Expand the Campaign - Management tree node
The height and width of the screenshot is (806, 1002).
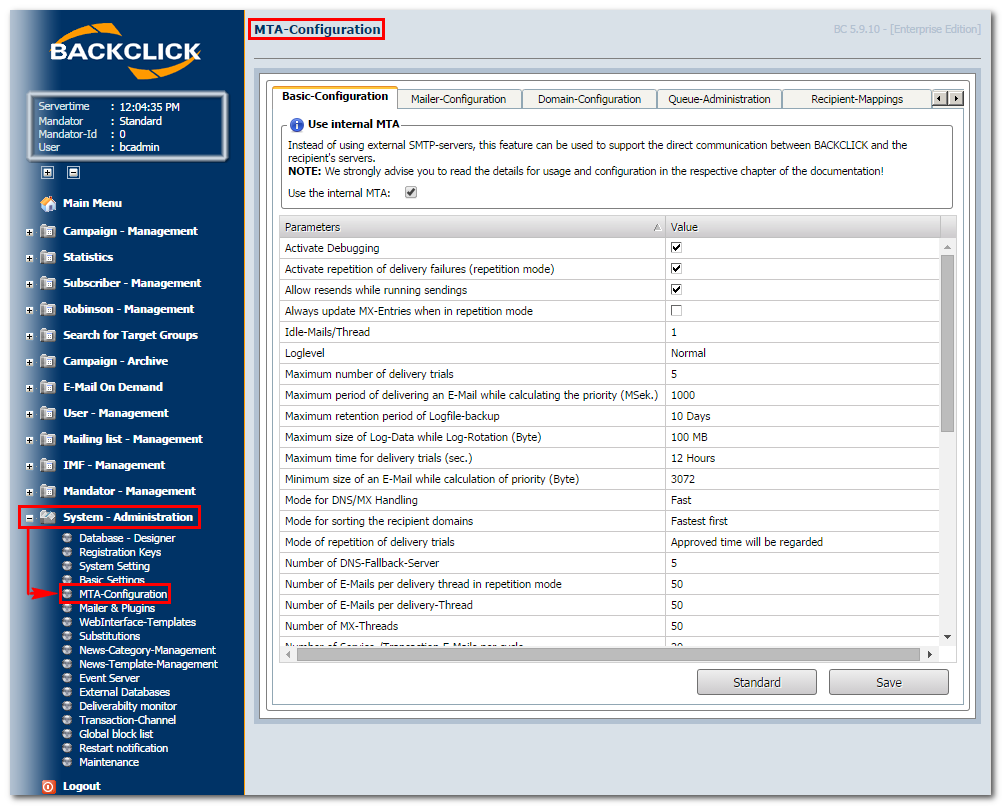click(x=29, y=232)
